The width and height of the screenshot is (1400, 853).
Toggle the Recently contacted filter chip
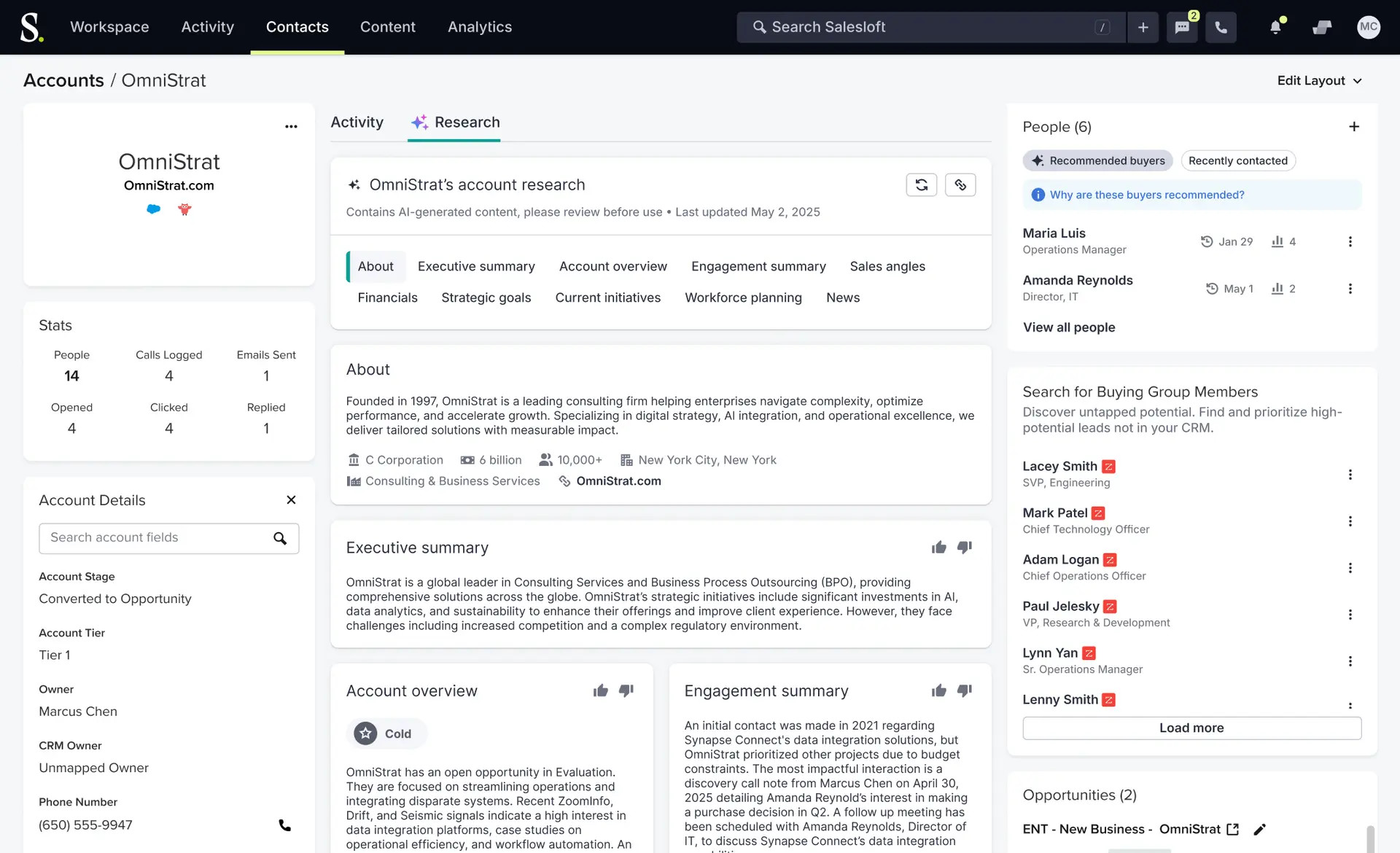pyautogui.click(x=1237, y=161)
